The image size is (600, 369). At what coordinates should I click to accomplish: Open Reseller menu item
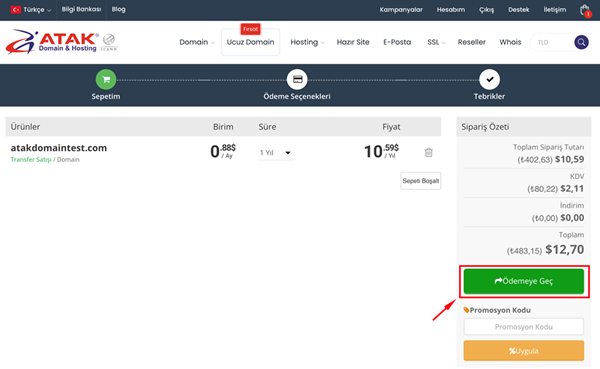[x=471, y=42]
